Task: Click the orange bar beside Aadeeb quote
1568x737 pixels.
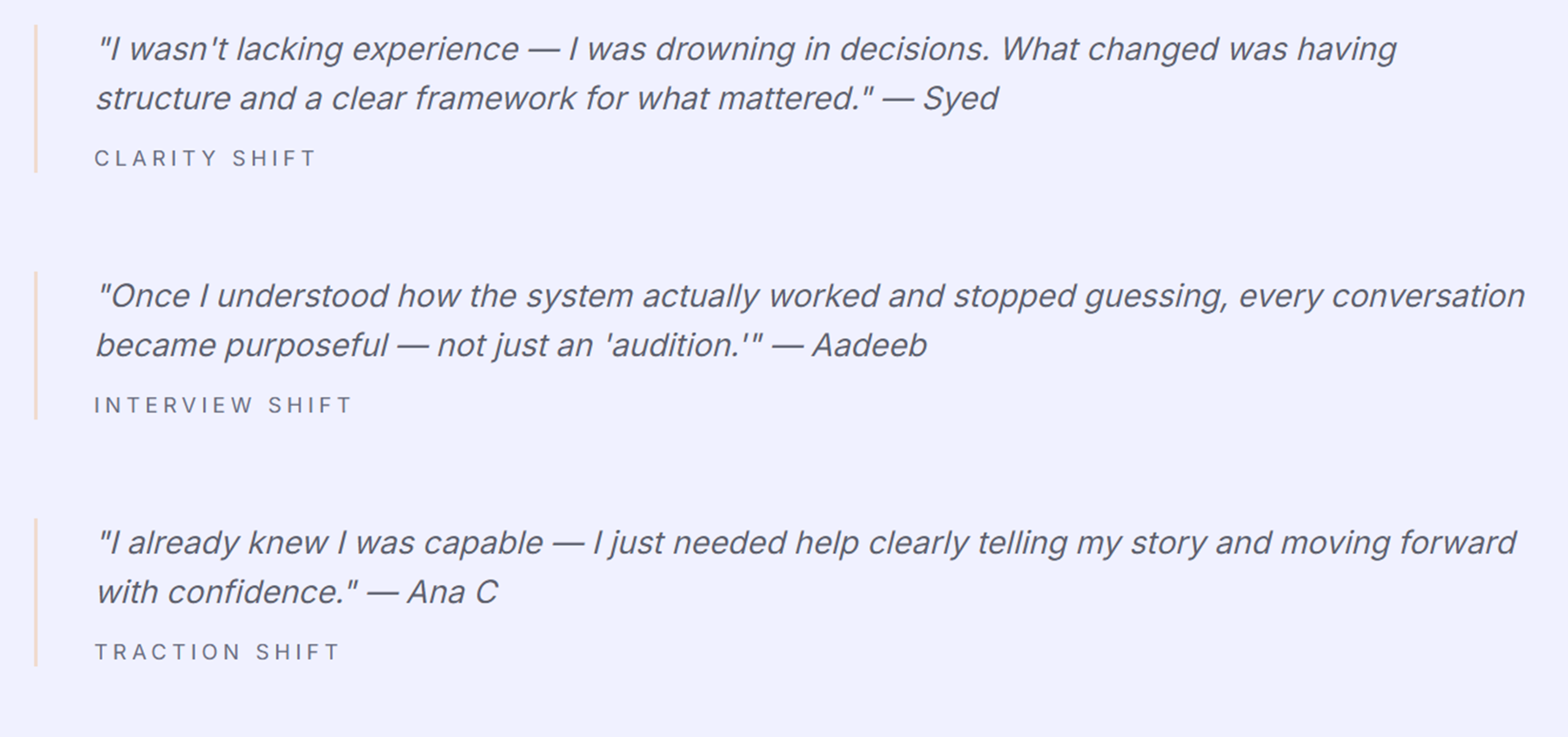Action: pos(36,346)
